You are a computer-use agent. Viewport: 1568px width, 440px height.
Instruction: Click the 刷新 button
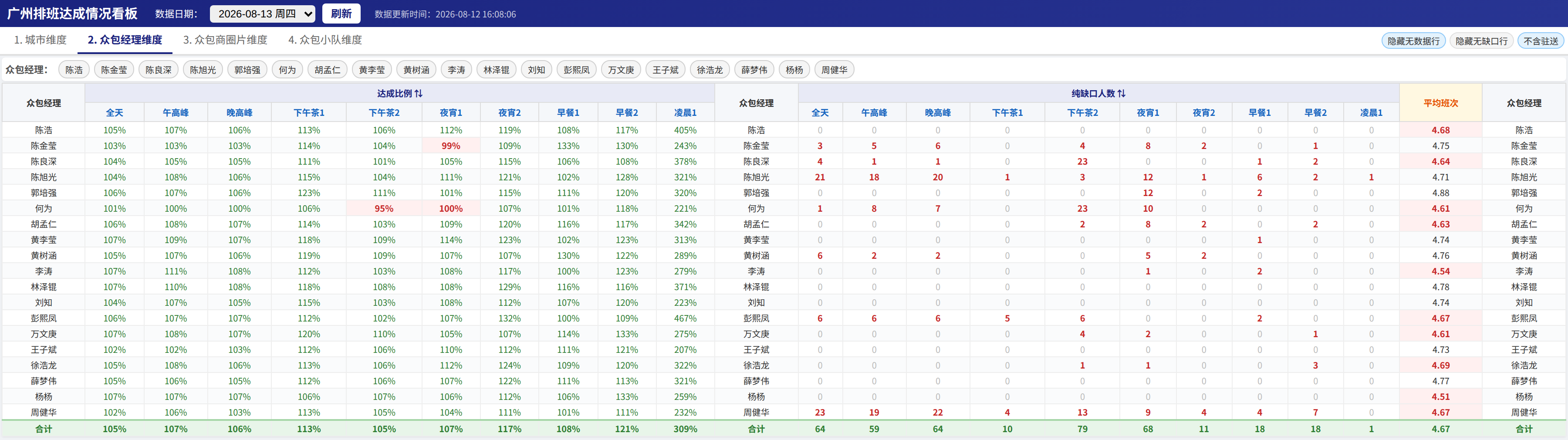point(341,14)
